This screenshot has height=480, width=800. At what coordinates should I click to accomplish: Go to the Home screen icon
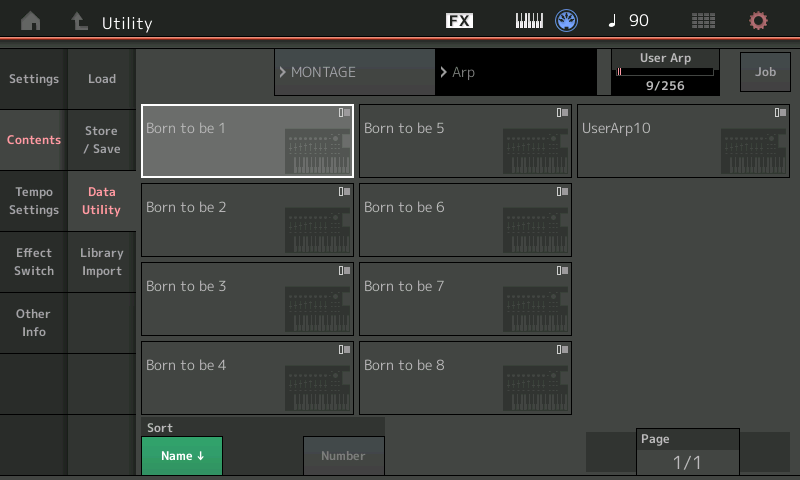(33, 21)
